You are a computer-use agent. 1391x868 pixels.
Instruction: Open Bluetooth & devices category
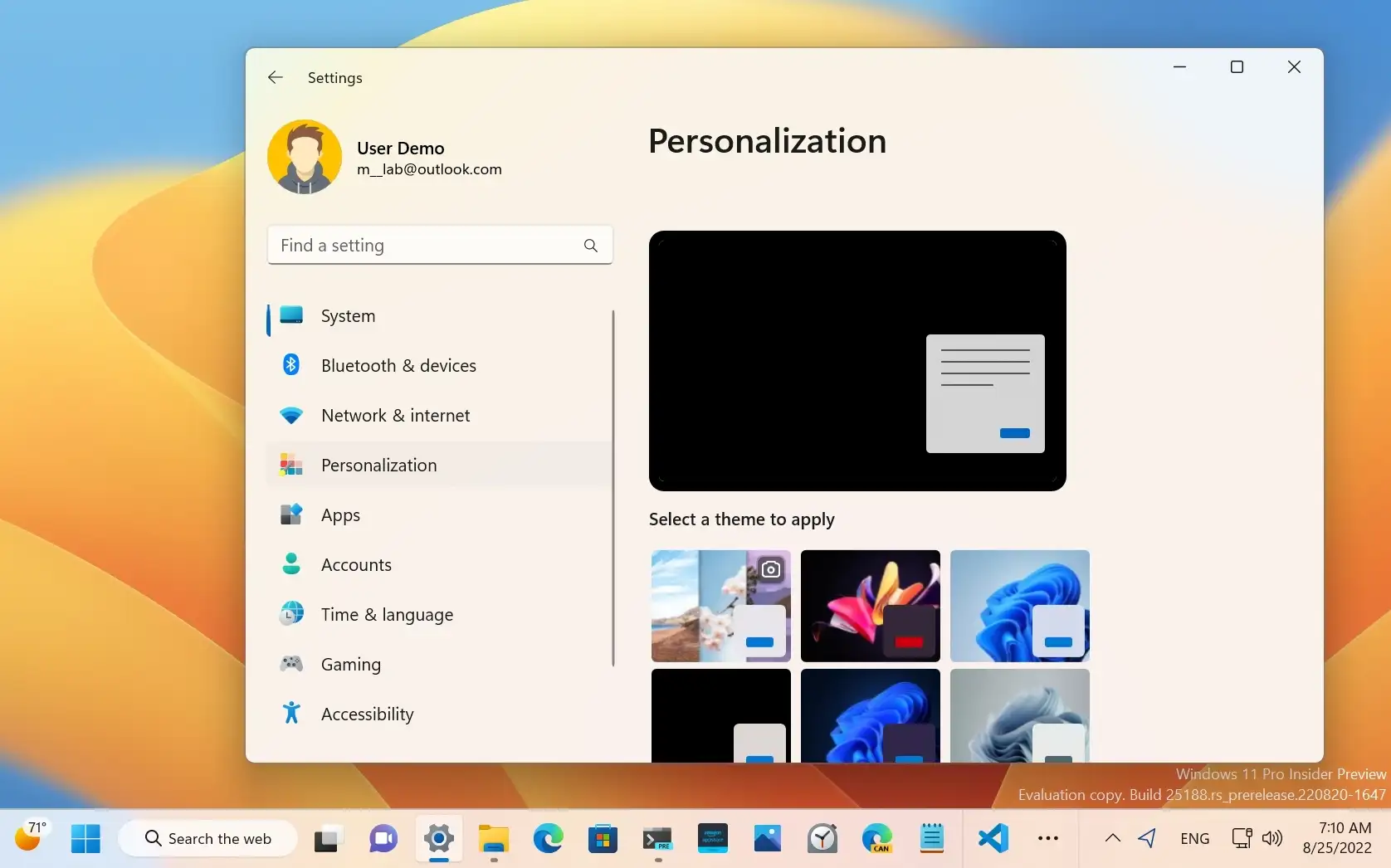pyautogui.click(x=438, y=366)
